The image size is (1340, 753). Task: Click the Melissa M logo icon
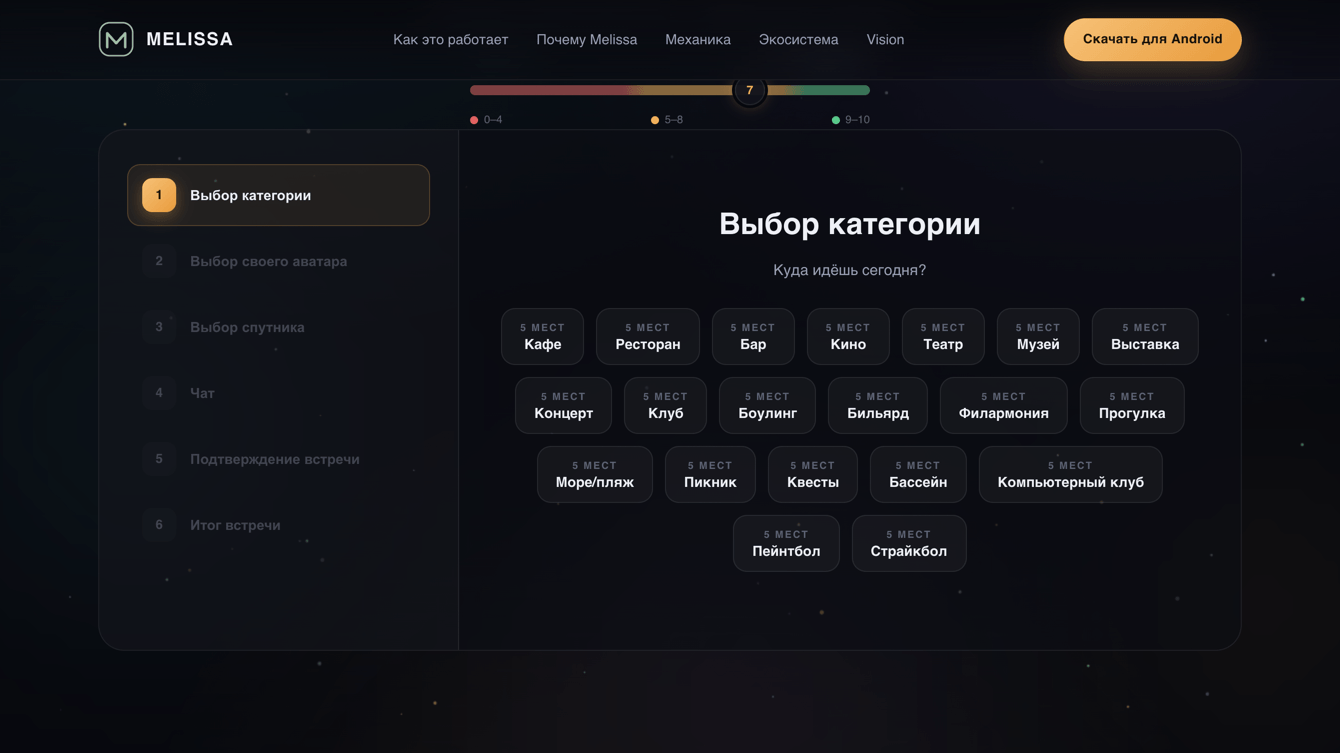pyautogui.click(x=116, y=39)
